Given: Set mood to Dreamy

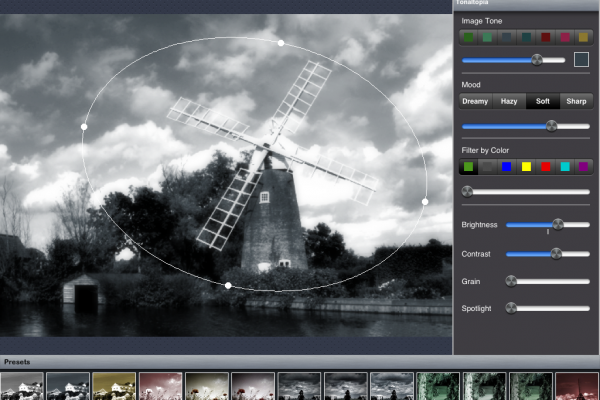Looking at the screenshot, I should (475, 101).
